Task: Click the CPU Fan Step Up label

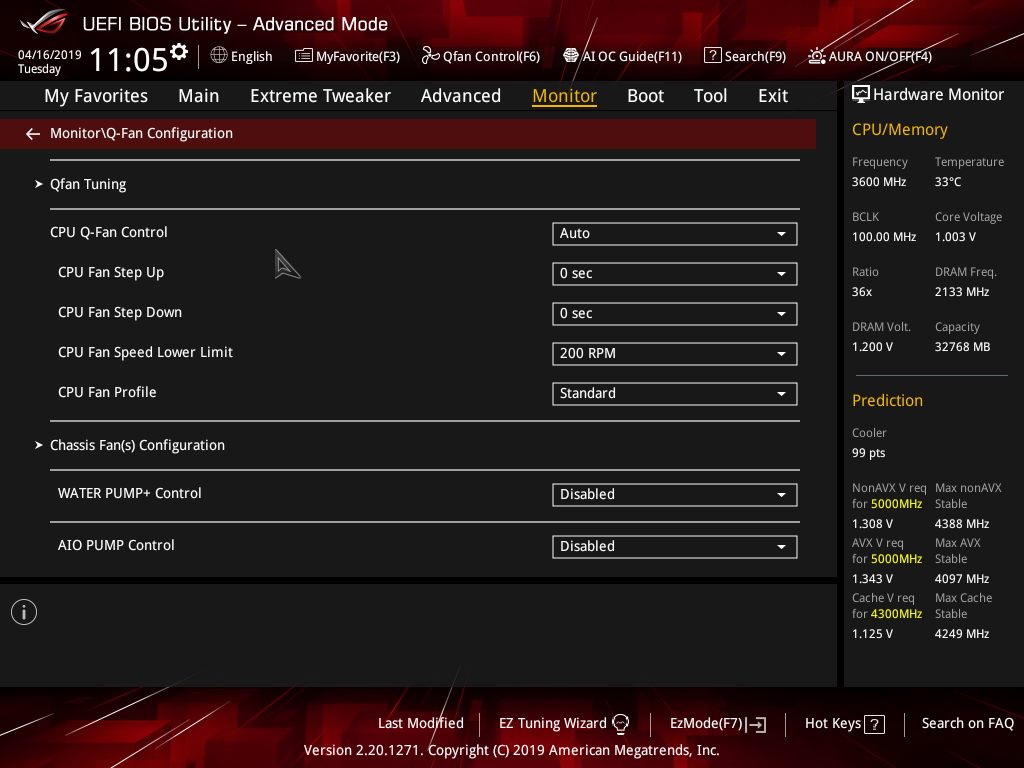Action: pyautogui.click(x=111, y=272)
